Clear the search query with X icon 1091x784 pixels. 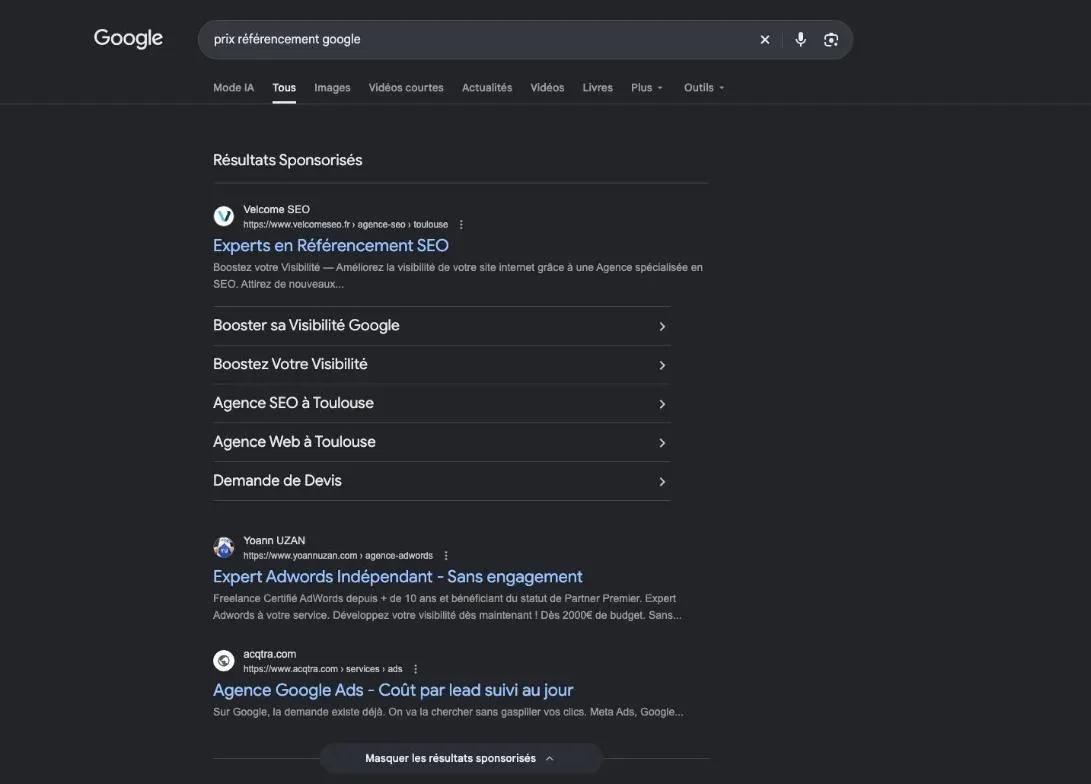pos(765,40)
